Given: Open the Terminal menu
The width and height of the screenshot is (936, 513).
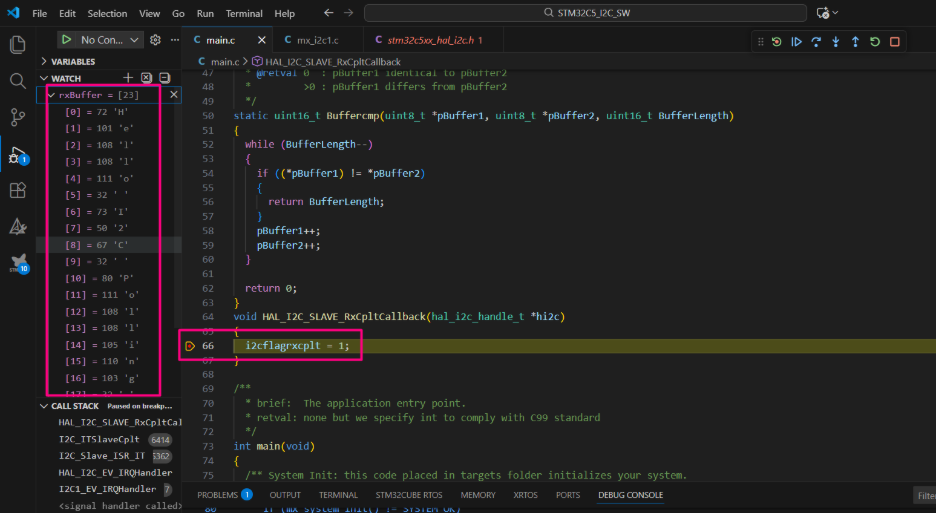Looking at the screenshot, I should [x=244, y=14].
